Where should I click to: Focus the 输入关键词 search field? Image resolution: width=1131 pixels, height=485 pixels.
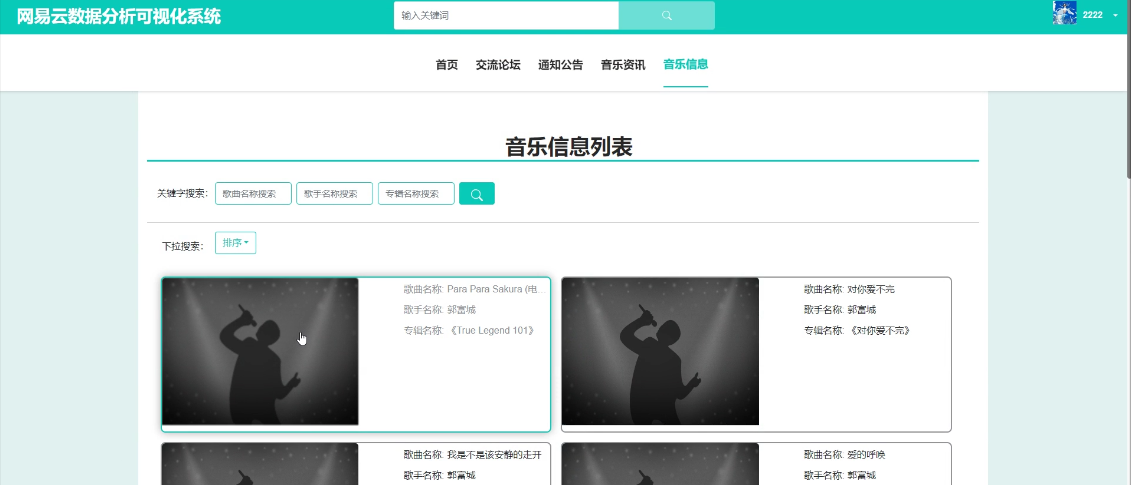click(506, 15)
